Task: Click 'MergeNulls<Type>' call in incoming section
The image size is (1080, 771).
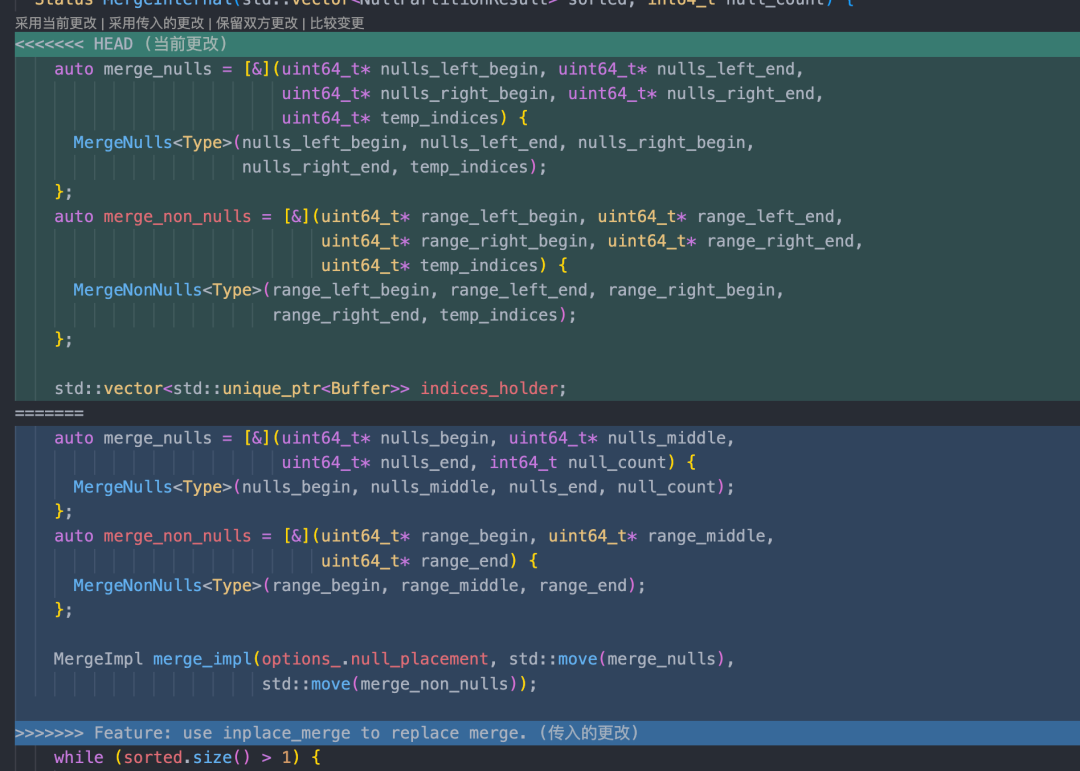Action: [x=153, y=487]
